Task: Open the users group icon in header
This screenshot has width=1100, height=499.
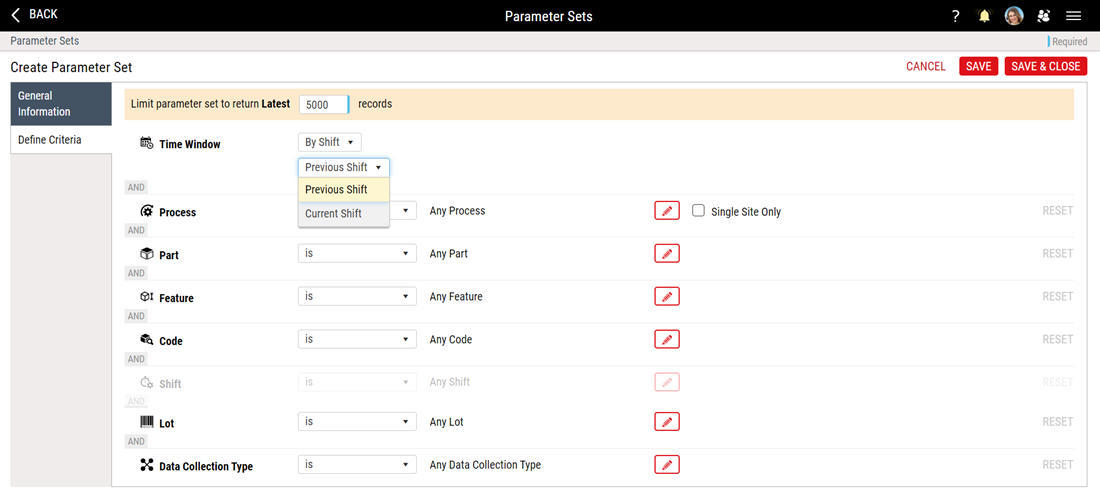Action: (1043, 16)
